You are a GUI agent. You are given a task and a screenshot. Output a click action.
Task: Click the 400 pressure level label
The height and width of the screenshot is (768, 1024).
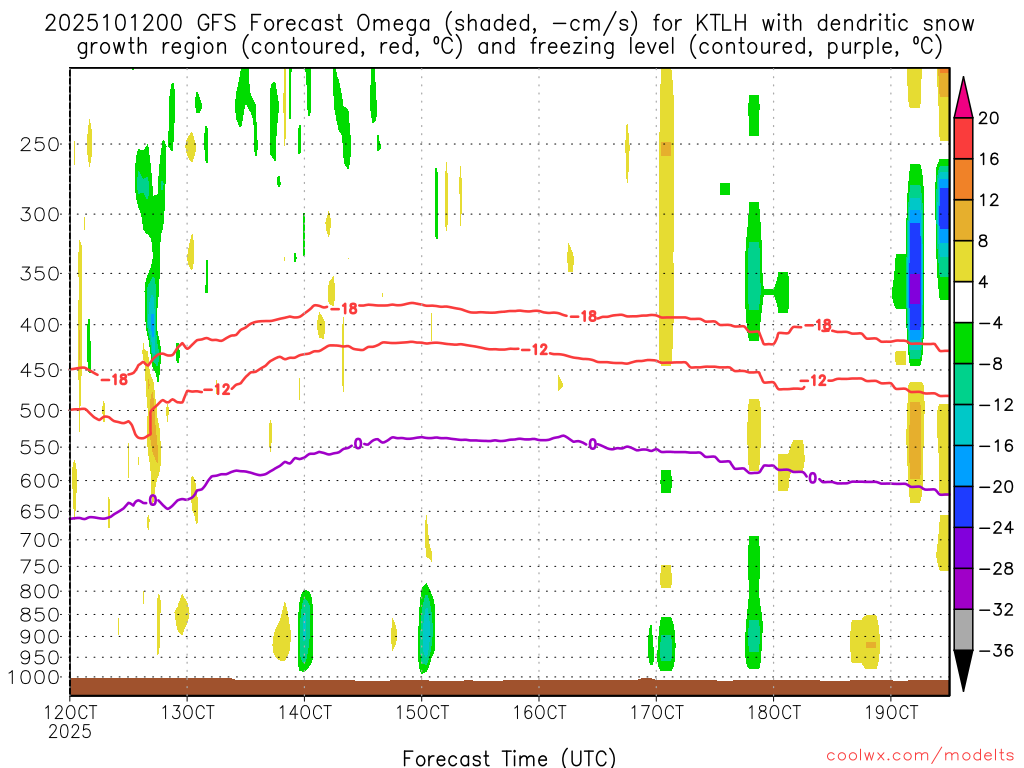(x=39, y=325)
